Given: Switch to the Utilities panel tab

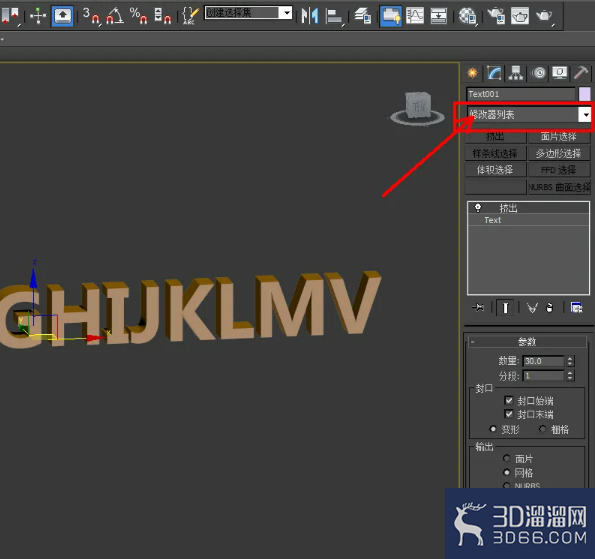Looking at the screenshot, I should click(581, 72).
